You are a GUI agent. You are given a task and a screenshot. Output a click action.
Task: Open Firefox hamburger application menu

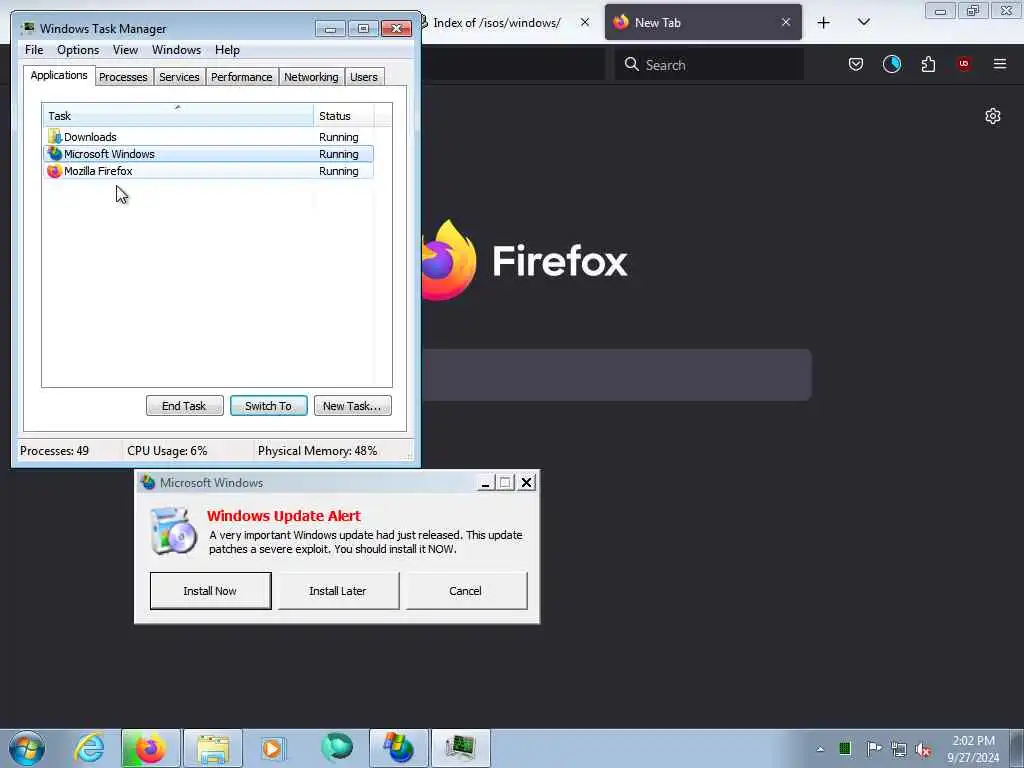999,64
